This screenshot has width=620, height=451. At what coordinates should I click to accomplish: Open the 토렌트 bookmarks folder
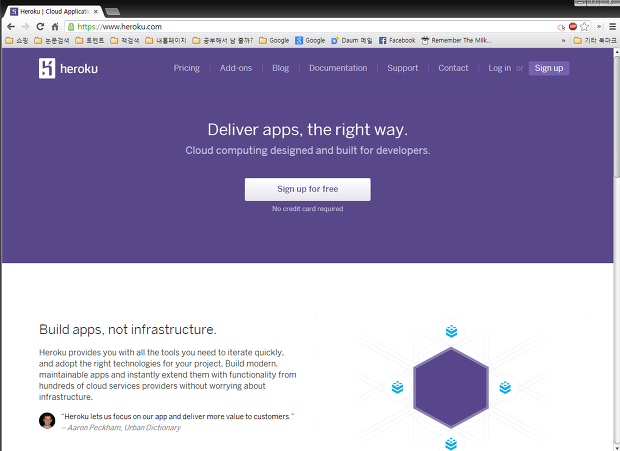coord(90,40)
